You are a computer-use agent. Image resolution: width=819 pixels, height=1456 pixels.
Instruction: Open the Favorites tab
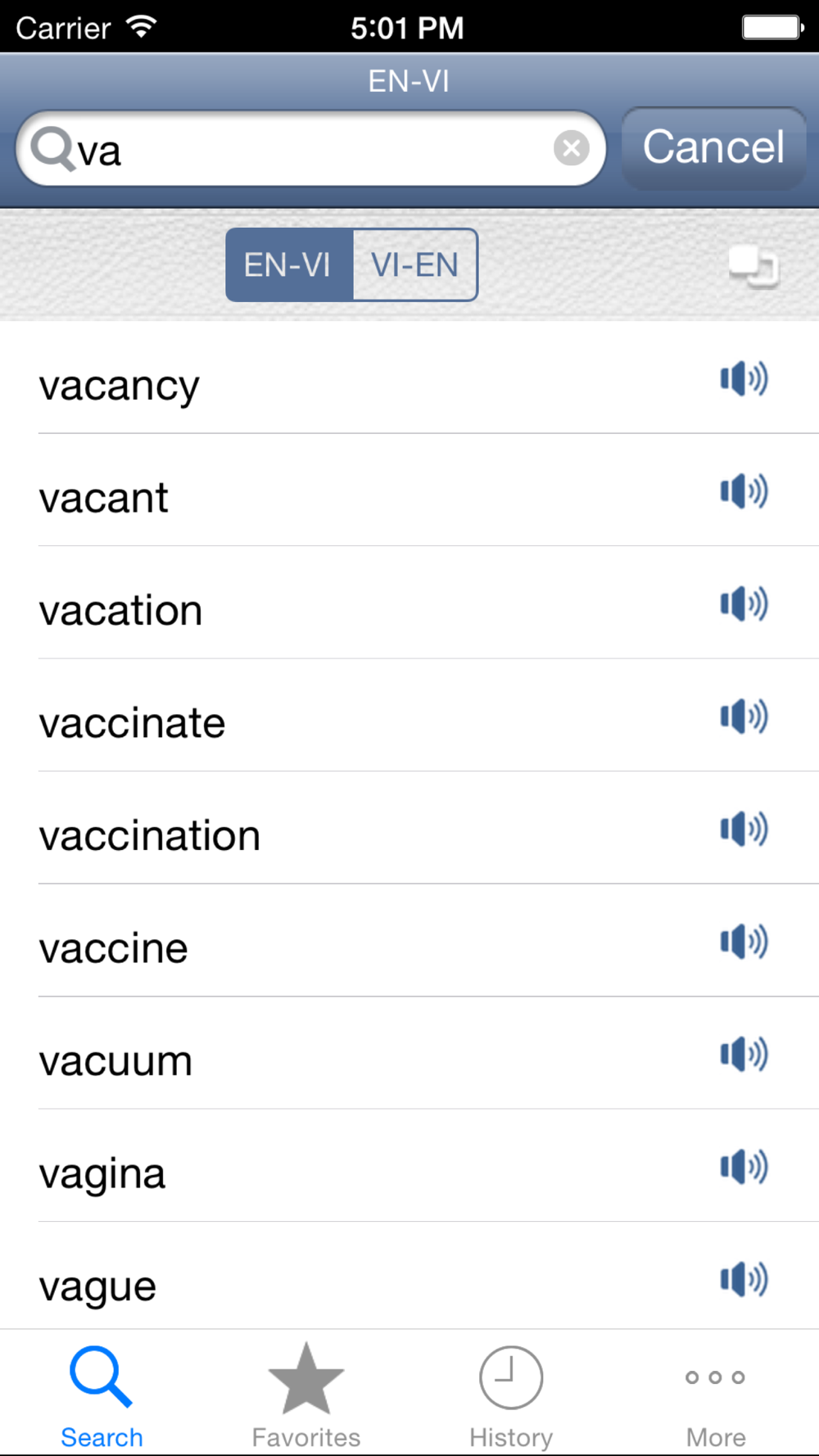tap(306, 1396)
